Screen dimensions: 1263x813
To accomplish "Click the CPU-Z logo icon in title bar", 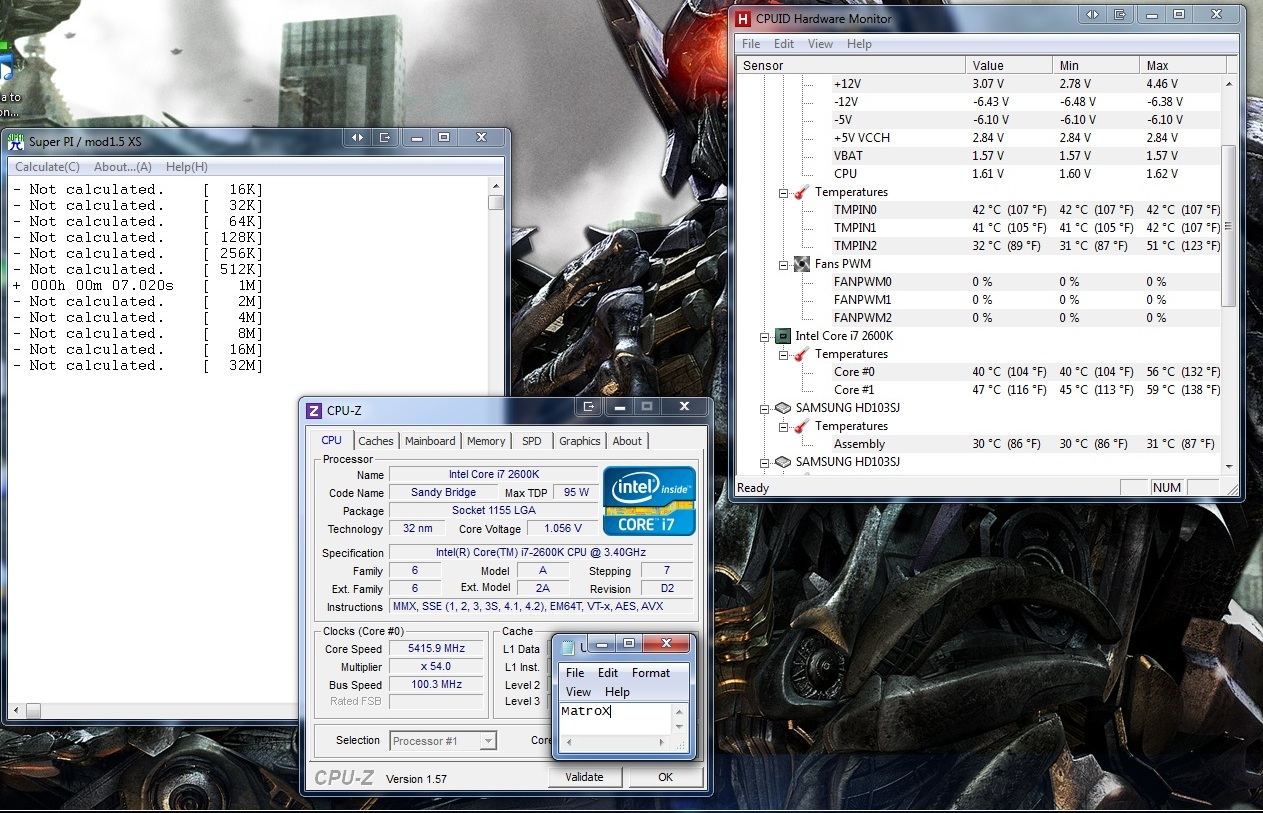I will [x=313, y=410].
